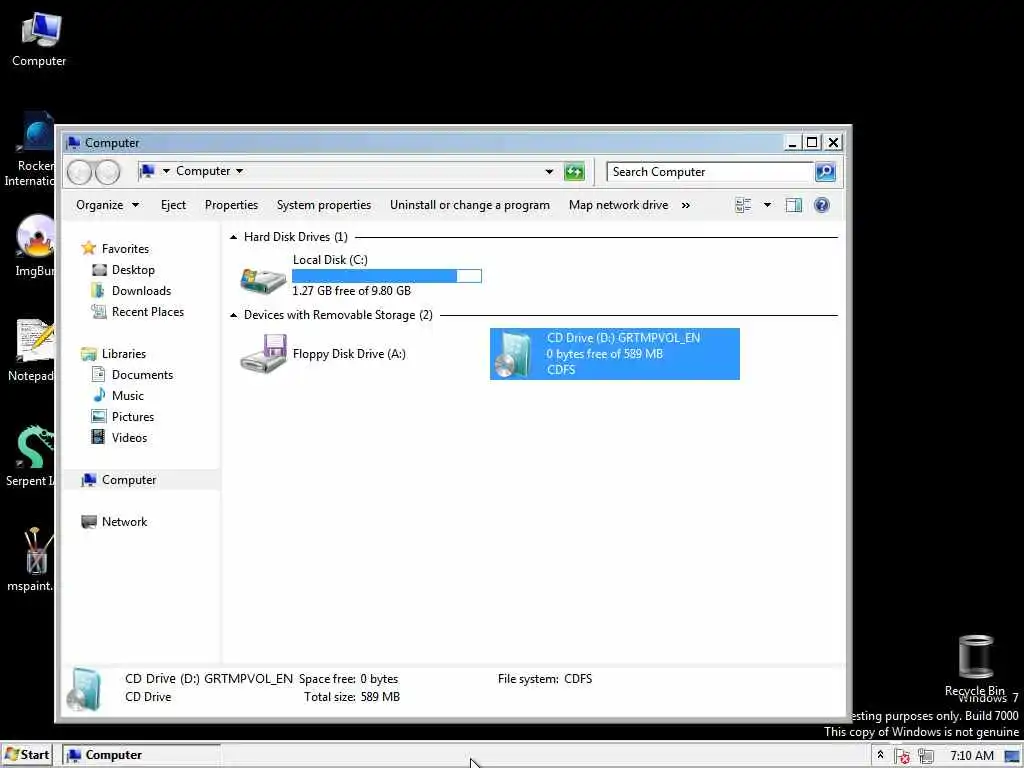Viewport: 1024px width, 768px height.
Task: Toggle the preview pane button
Action: click(x=793, y=205)
